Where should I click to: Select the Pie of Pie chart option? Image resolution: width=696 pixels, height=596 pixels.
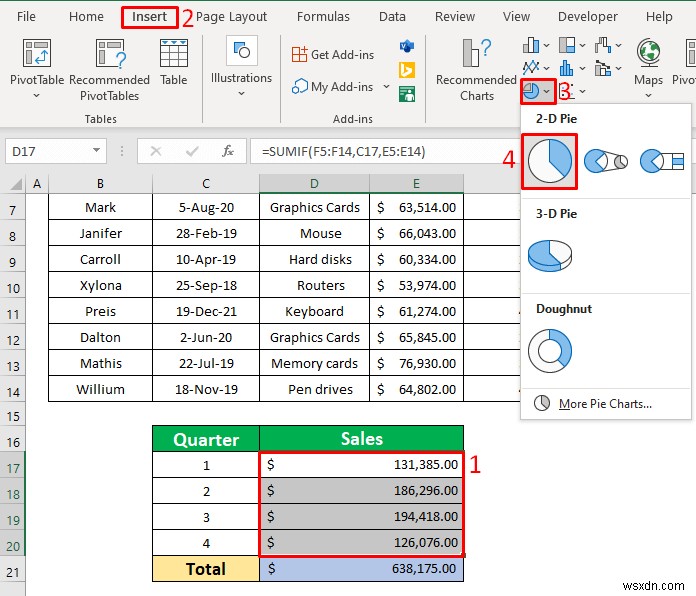(x=606, y=162)
